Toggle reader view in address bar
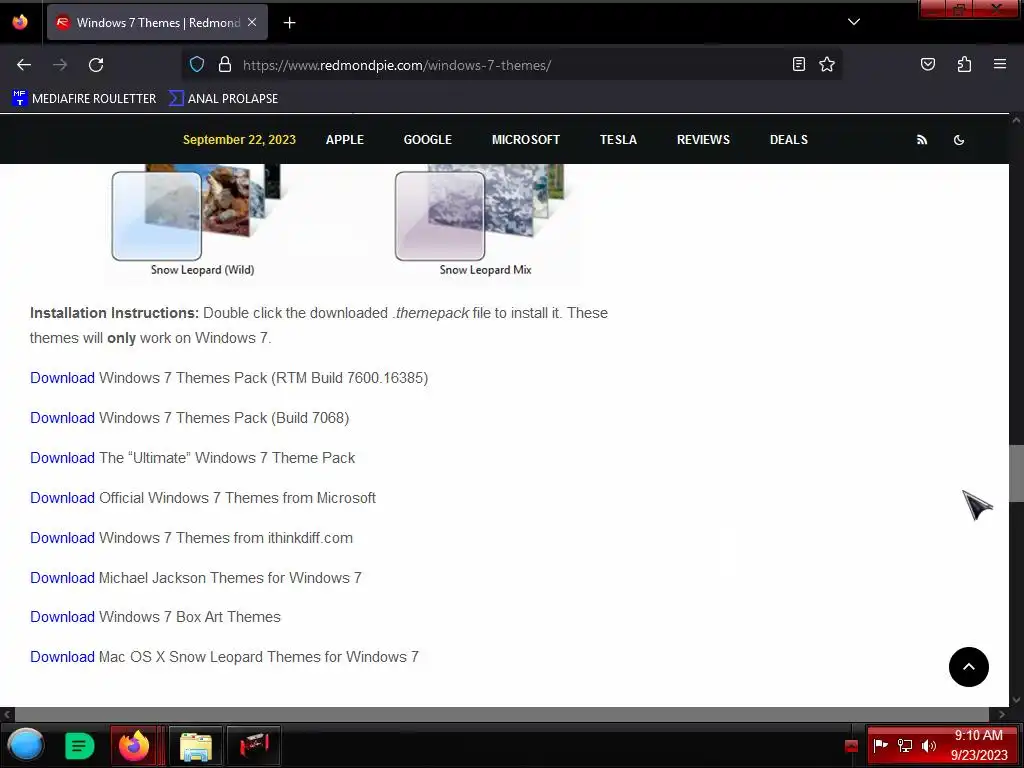Viewport: 1024px width, 768px height. [798, 64]
